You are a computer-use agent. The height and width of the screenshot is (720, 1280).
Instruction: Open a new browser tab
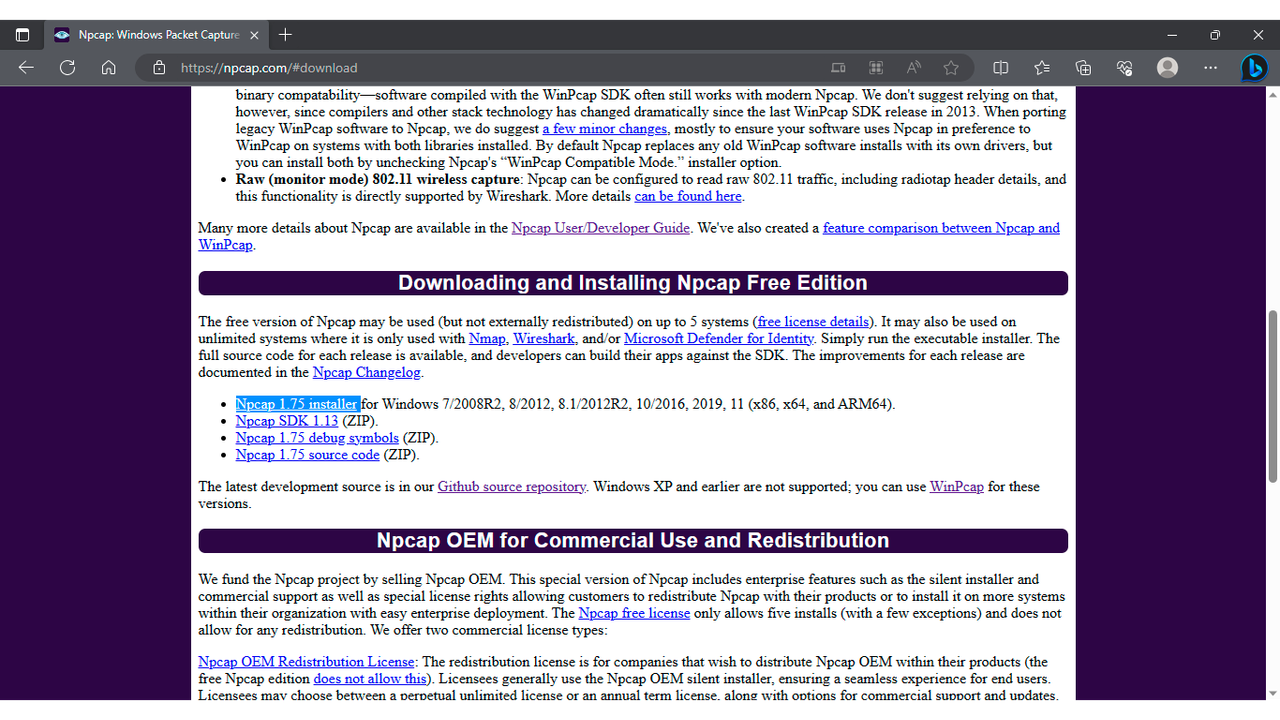coord(286,34)
